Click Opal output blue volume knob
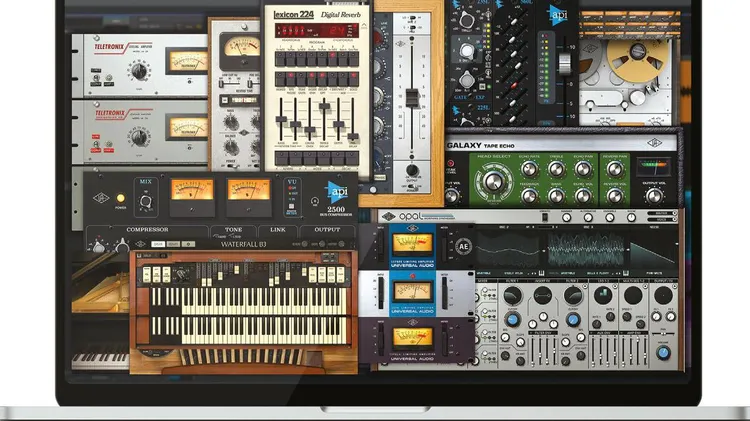 pos(663,353)
